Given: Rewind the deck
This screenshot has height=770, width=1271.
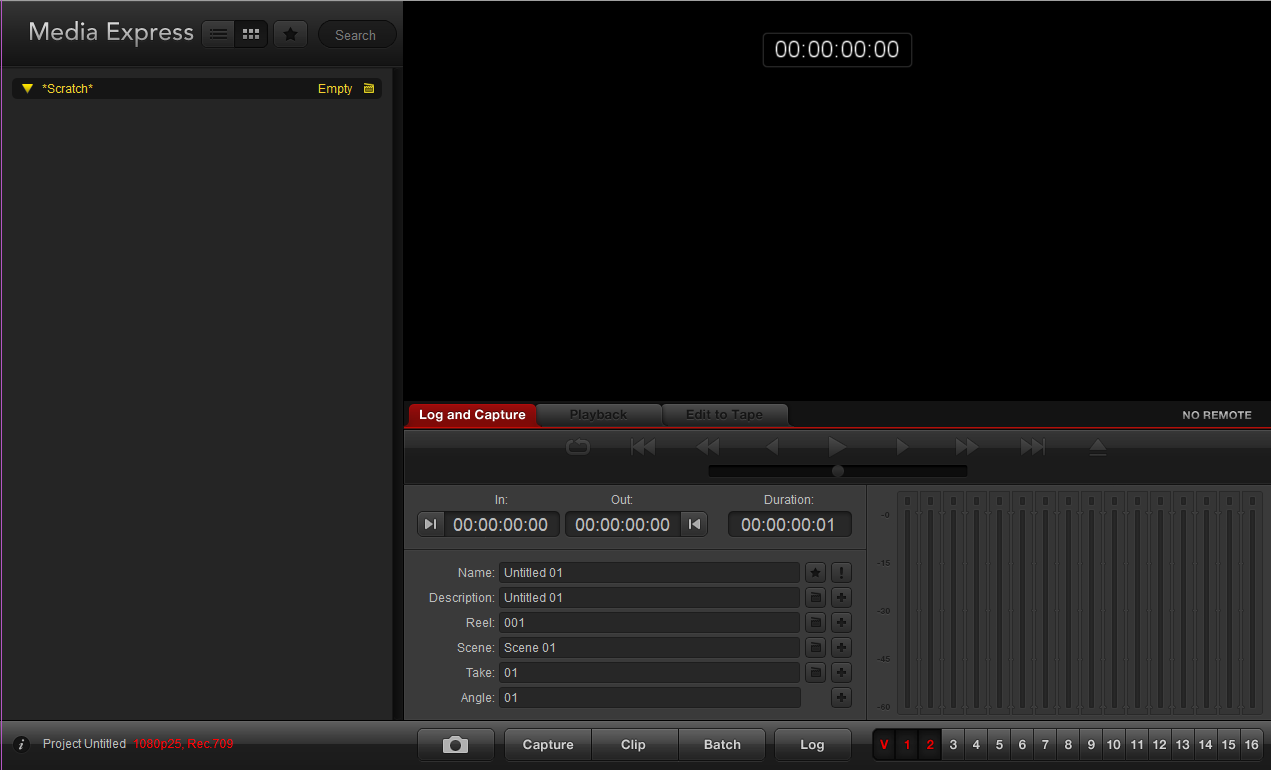Looking at the screenshot, I should (x=708, y=447).
